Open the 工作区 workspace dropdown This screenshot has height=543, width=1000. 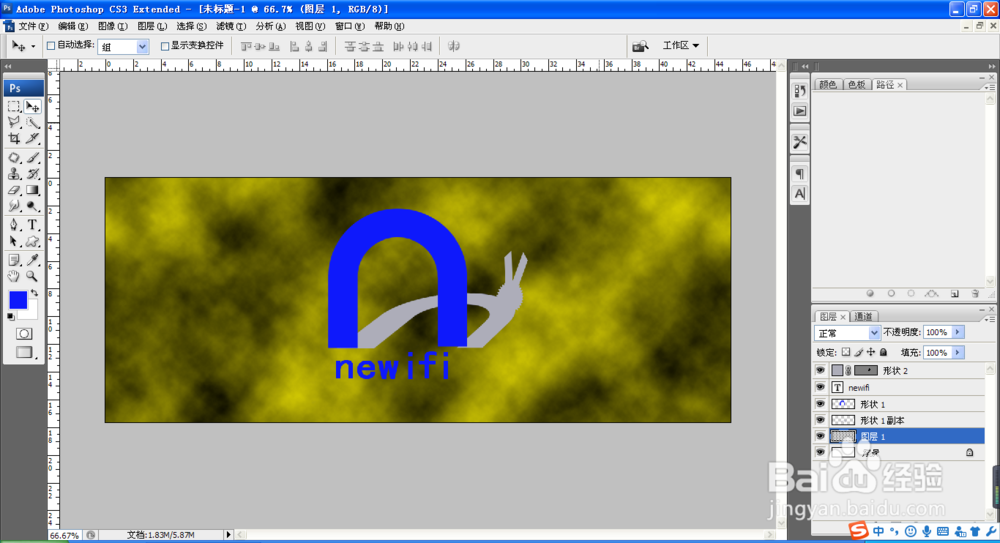point(680,46)
